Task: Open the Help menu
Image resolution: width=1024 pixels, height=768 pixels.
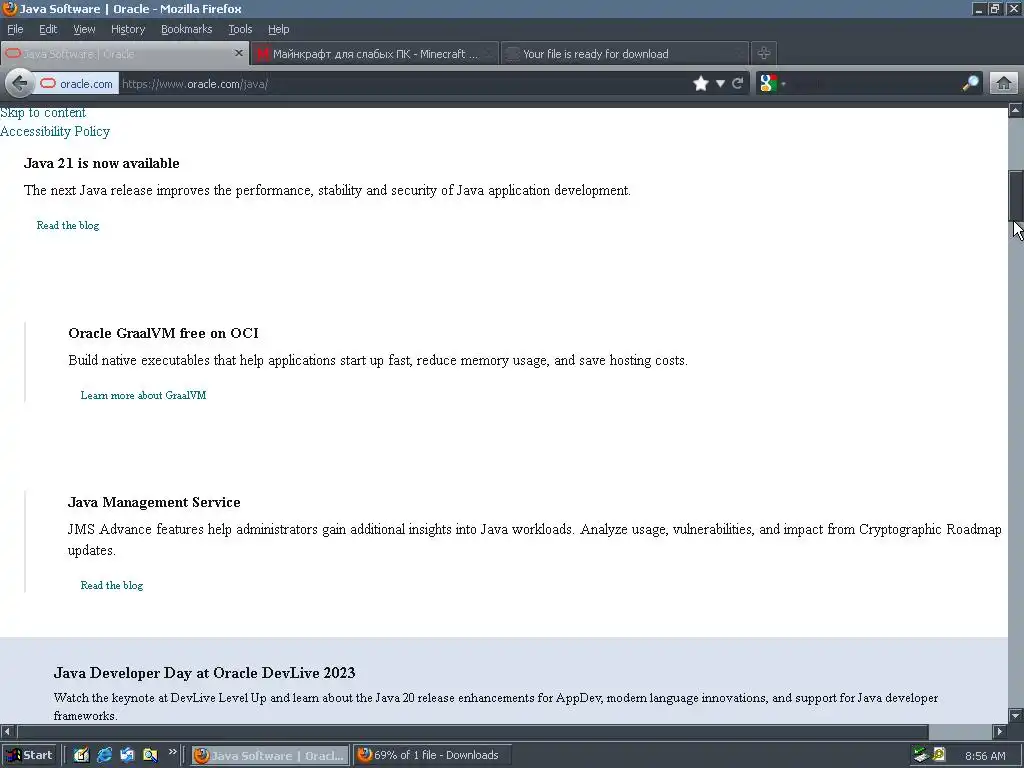Action: (278, 29)
